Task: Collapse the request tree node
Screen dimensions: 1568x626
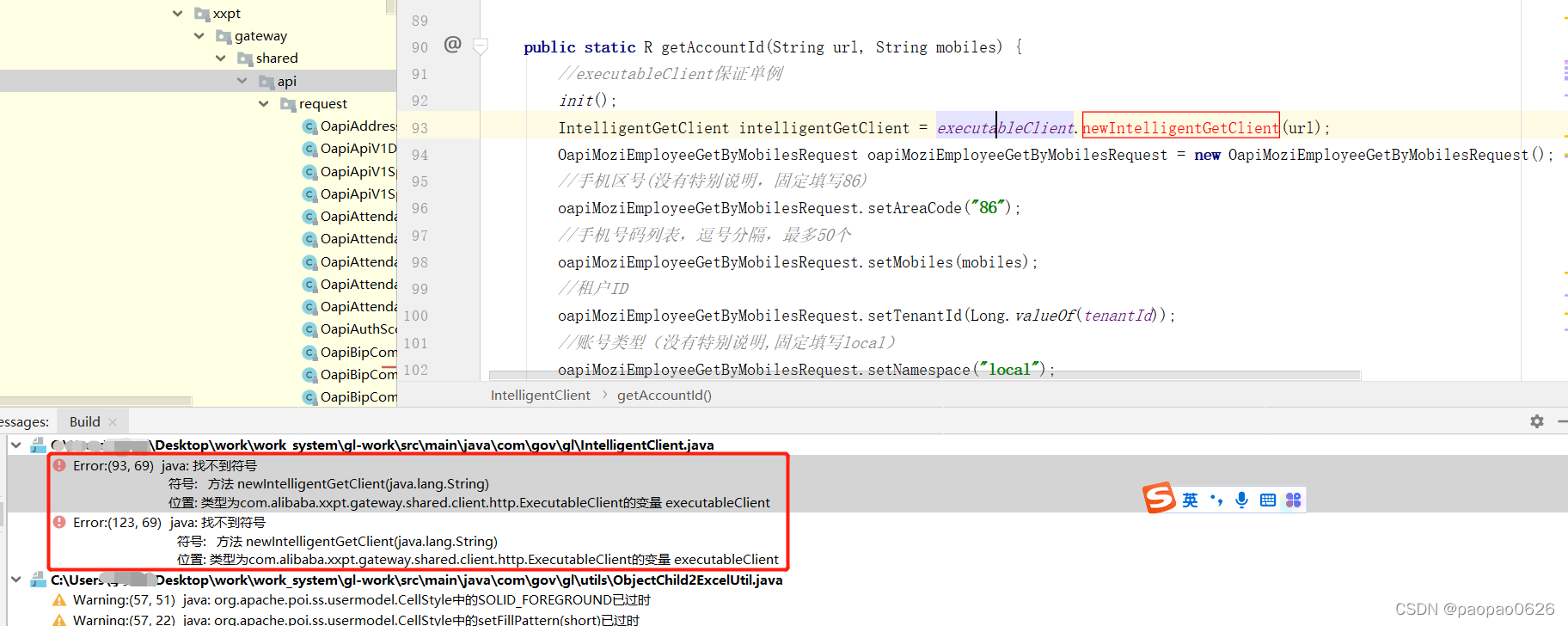Action: (263, 104)
